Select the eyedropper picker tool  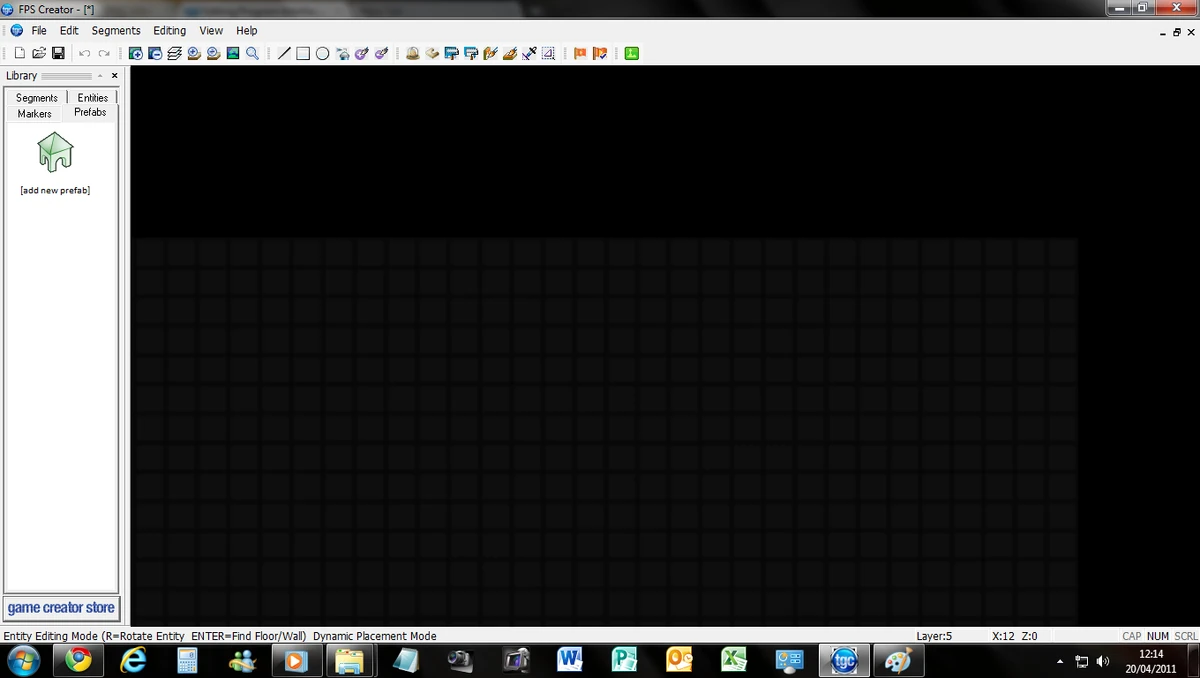click(529, 53)
